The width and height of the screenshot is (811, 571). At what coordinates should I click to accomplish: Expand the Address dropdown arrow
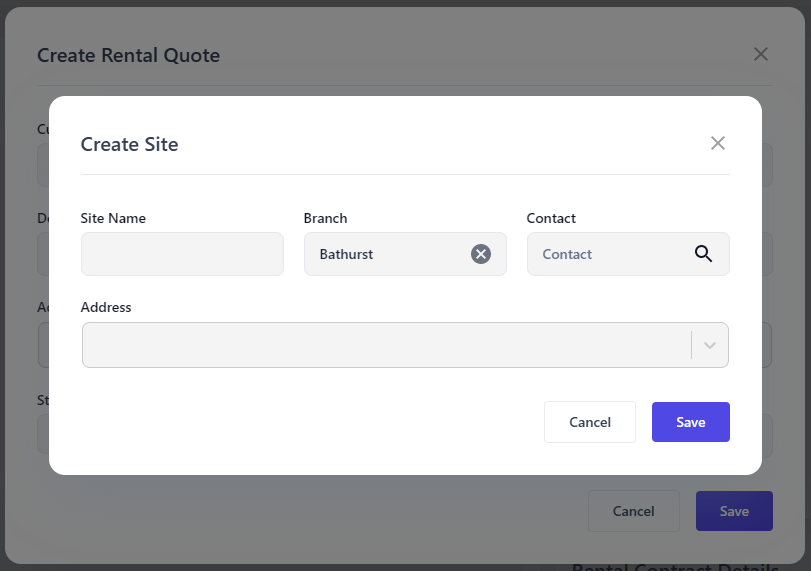coord(710,345)
